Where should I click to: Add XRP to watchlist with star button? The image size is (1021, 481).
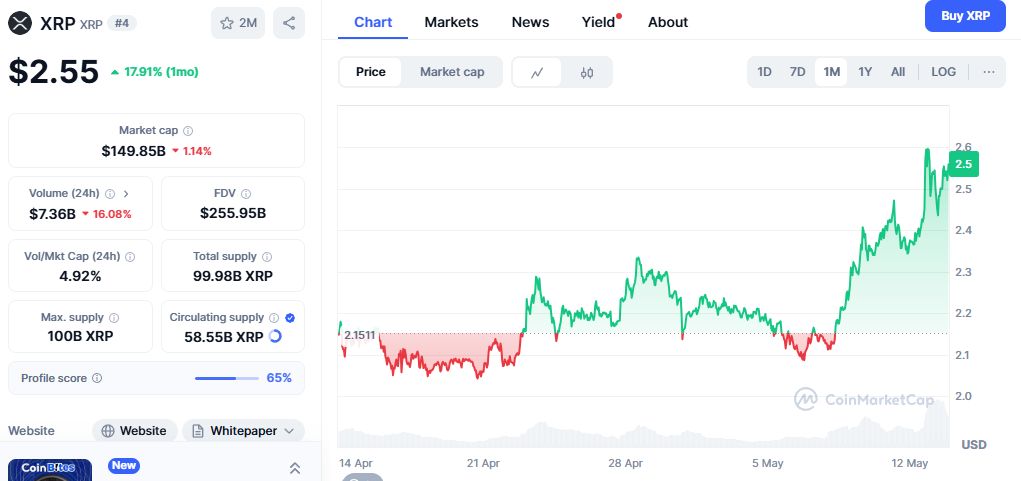click(238, 23)
